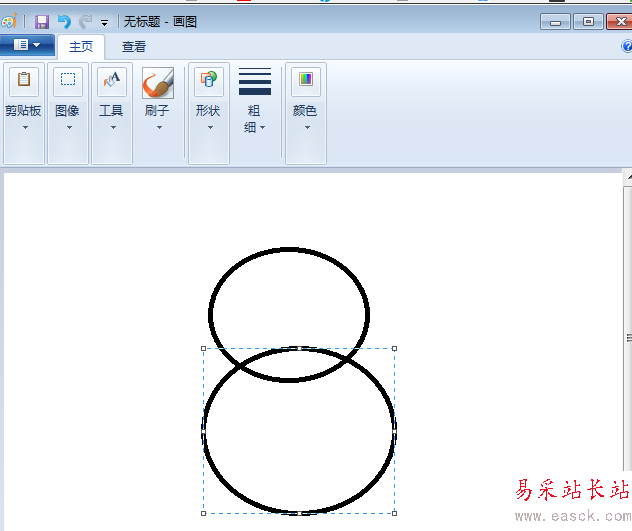Click the 粗细 line thickness icon
Viewport: 632px width, 531px height.
coord(255,81)
